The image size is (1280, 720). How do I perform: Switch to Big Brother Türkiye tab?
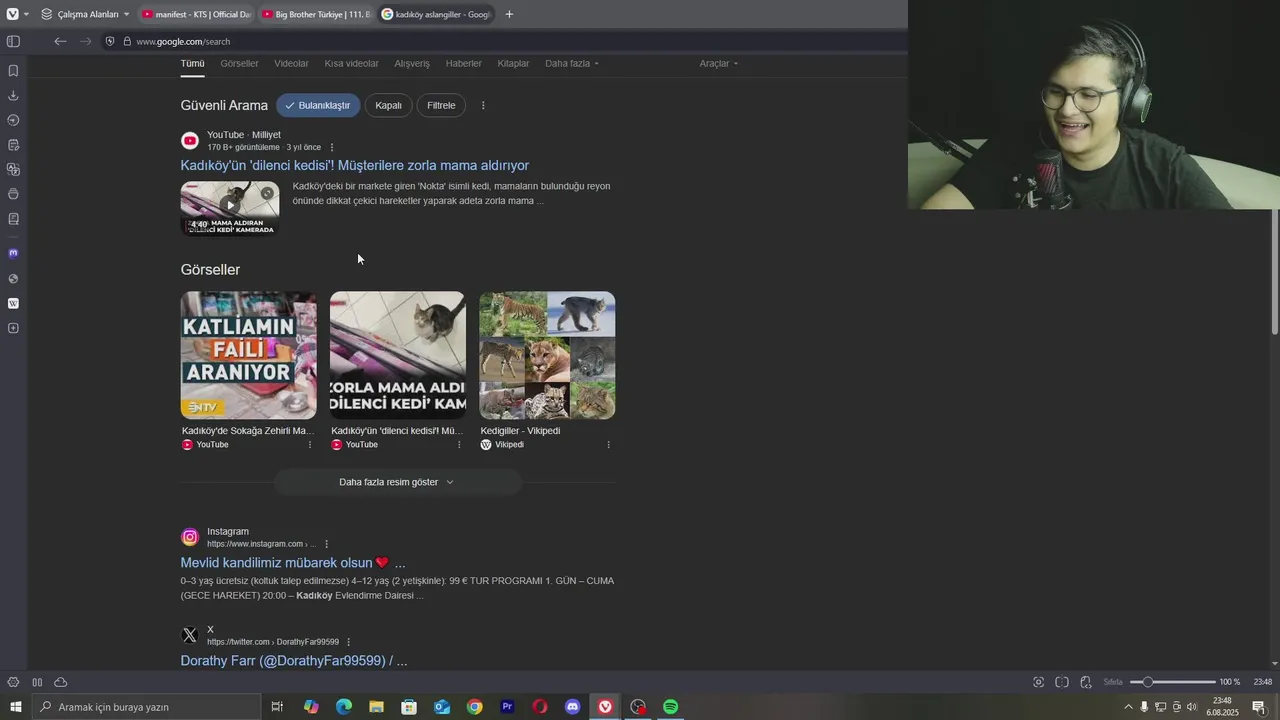point(315,14)
